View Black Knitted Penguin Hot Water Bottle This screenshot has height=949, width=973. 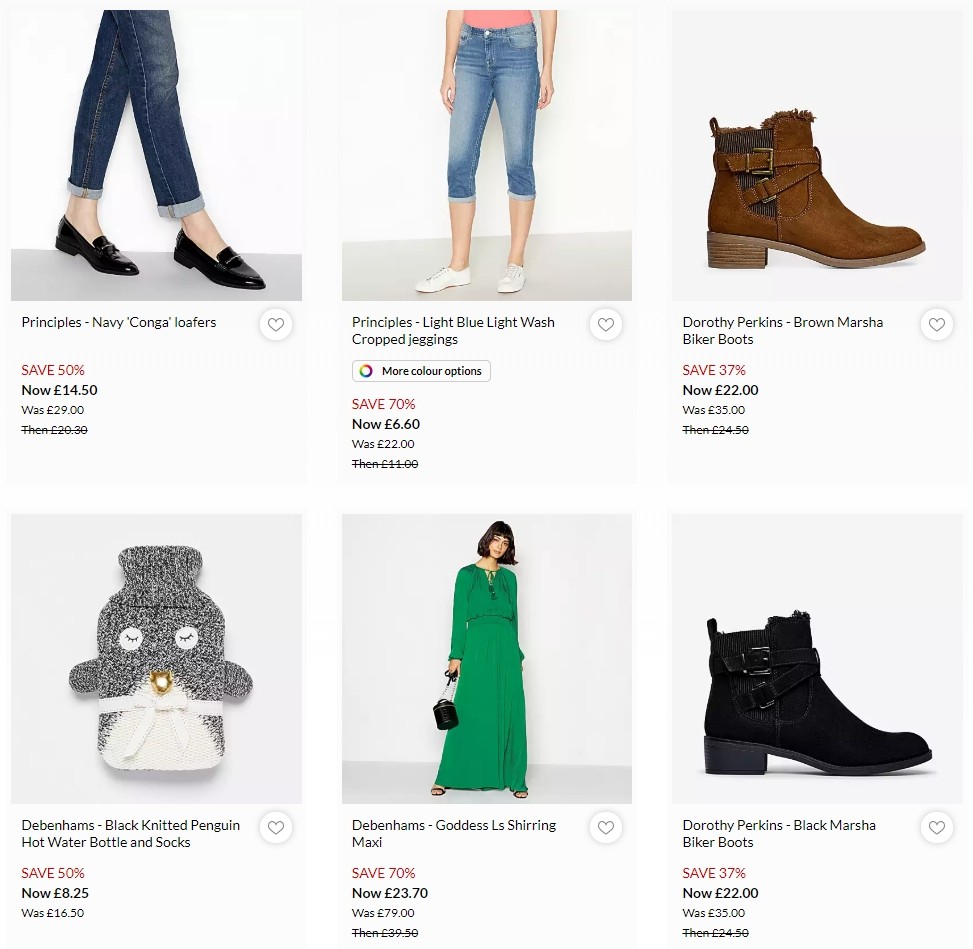pyautogui.click(x=130, y=833)
